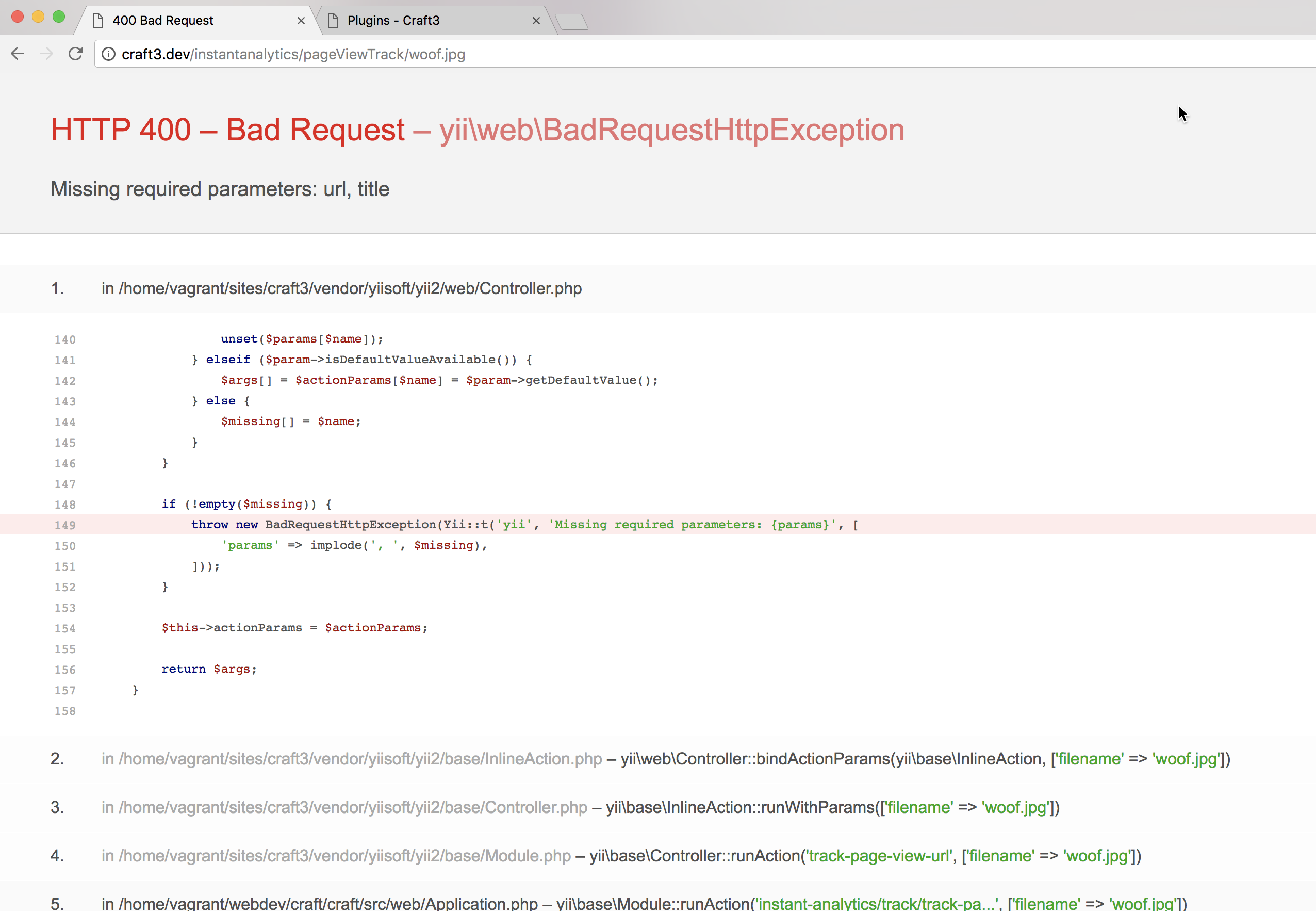1316x911 pixels.
Task: Expand stack trace item 4, Module.php
Action: [x=336, y=856]
